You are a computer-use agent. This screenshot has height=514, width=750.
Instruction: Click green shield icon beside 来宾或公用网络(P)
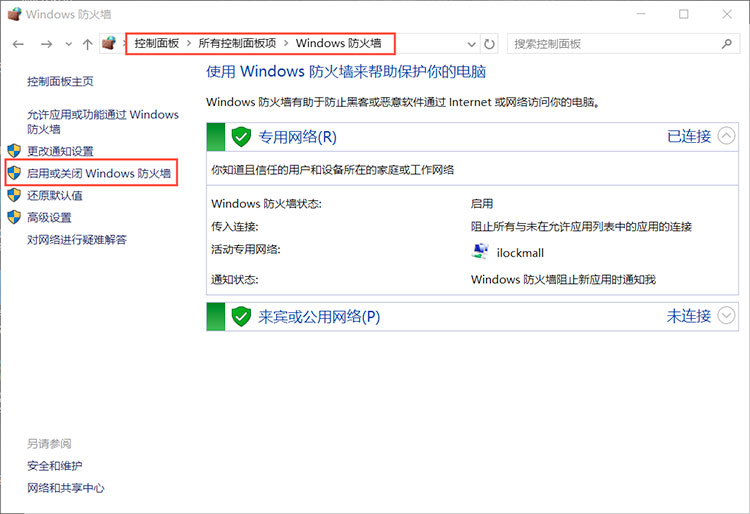241,316
